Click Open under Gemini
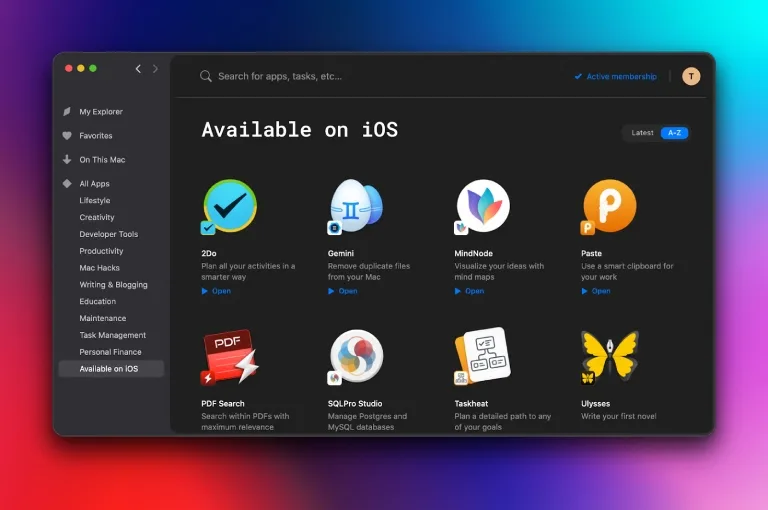Viewport: 768px width, 510px height. click(348, 291)
